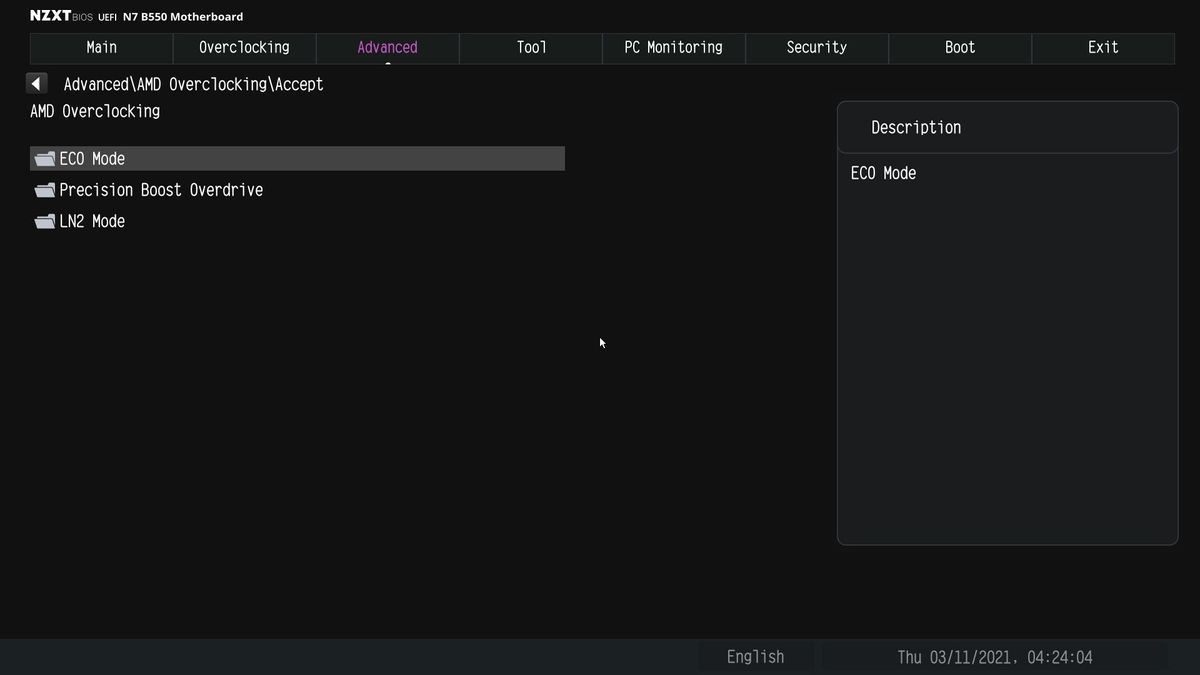Click the LN2 Mode folder icon

45,222
